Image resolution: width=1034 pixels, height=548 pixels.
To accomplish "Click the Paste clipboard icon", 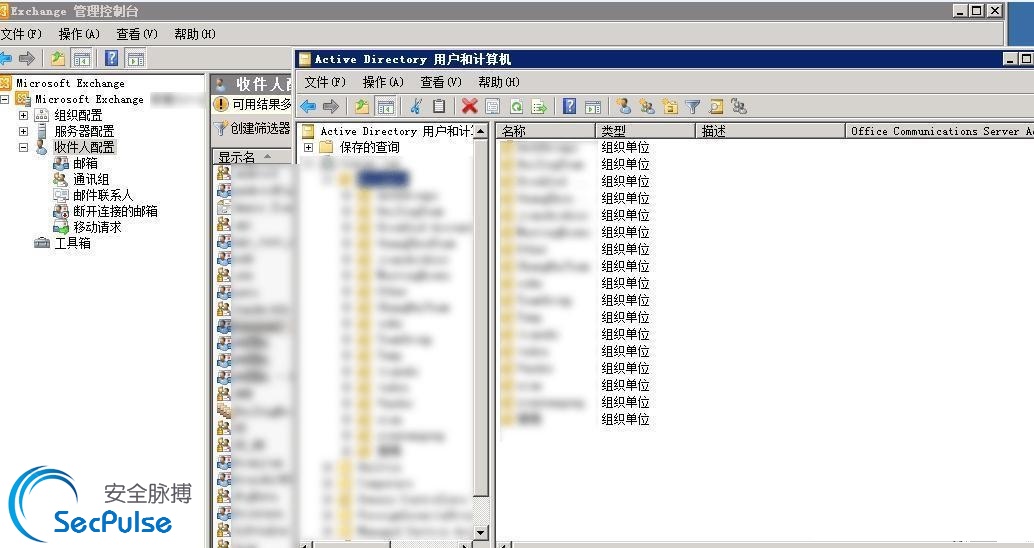I will point(439,106).
